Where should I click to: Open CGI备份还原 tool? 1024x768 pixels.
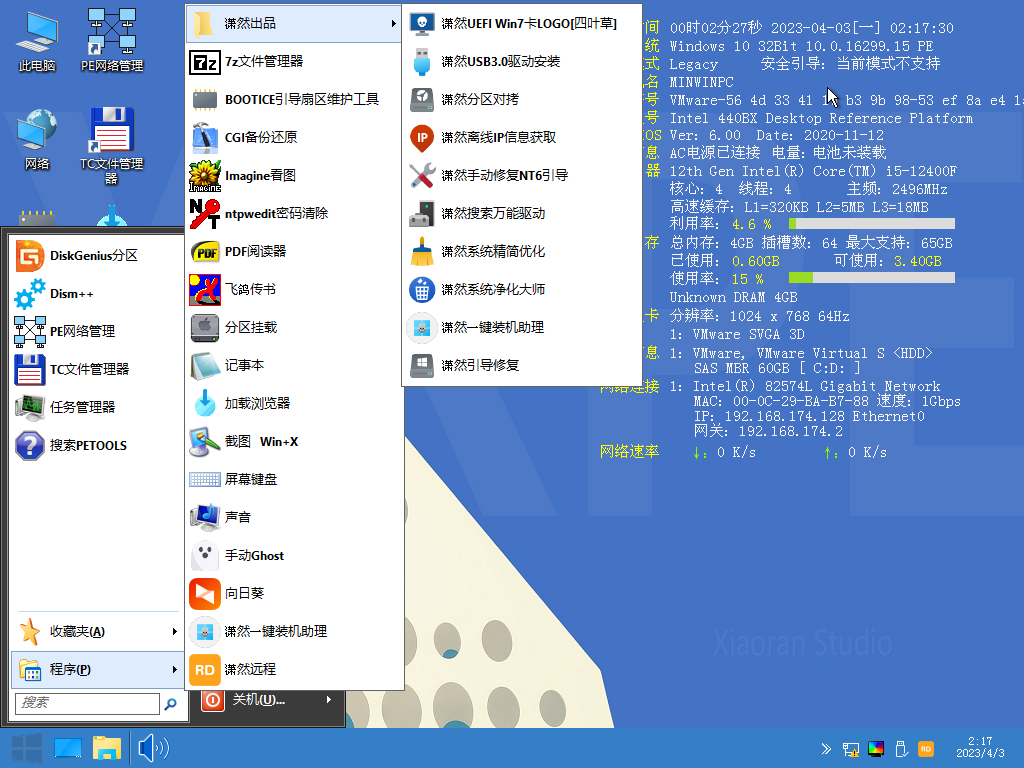(260, 137)
